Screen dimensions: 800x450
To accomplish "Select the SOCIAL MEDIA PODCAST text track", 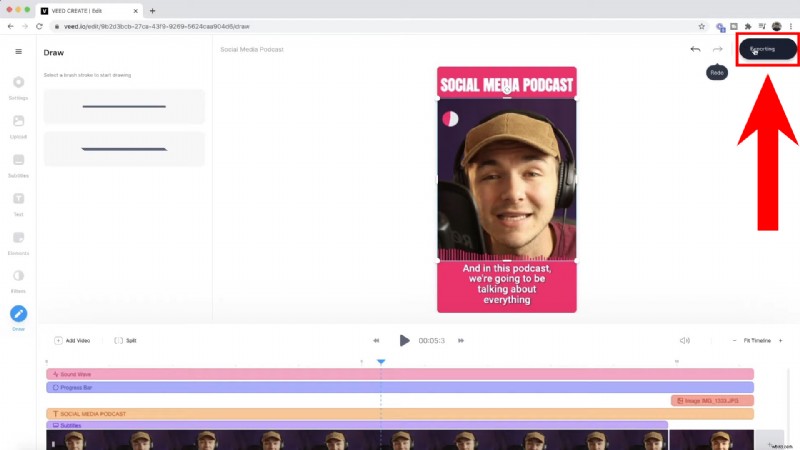I will click(400, 414).
